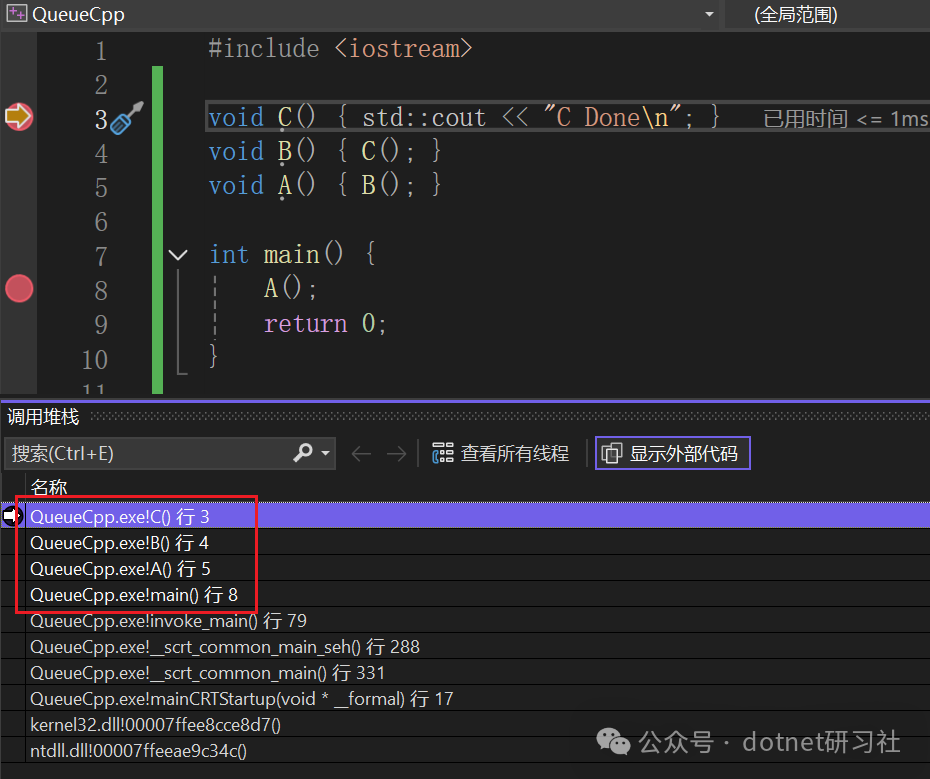Go to previous search result arrow
The height and width of the screenshot is (779, 930).
tap(361, 454)
